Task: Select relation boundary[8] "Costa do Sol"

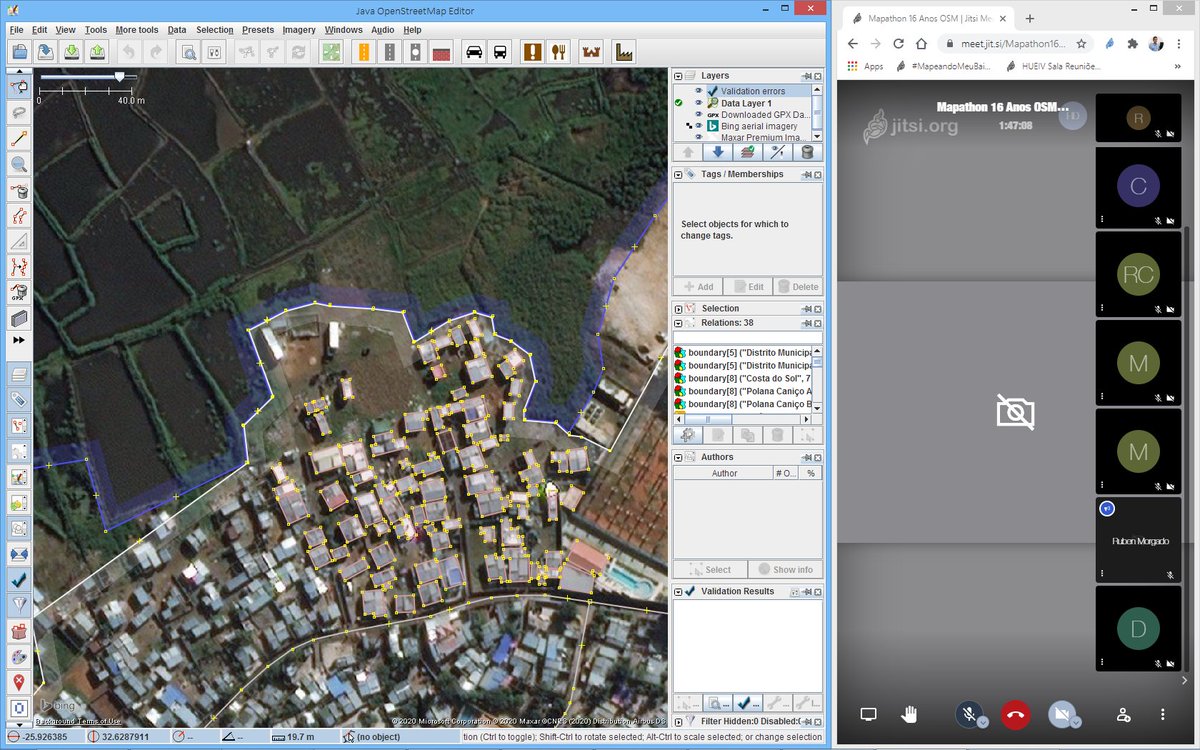Action: [742, 378]
